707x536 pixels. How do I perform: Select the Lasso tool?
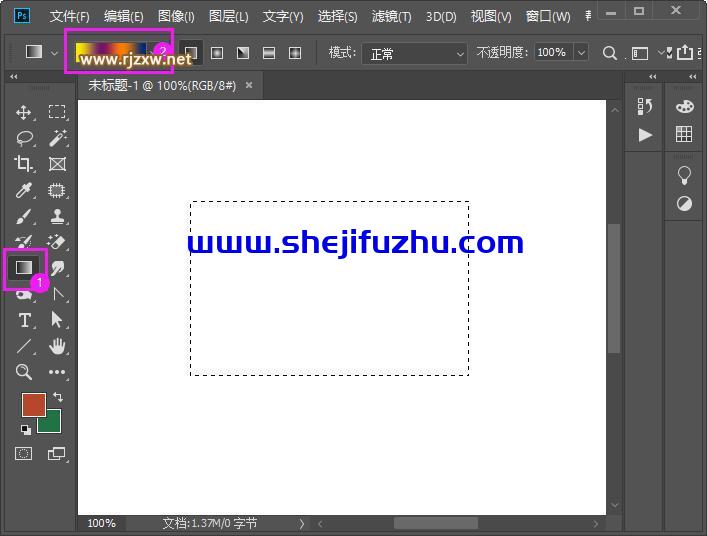coord(24,138)
